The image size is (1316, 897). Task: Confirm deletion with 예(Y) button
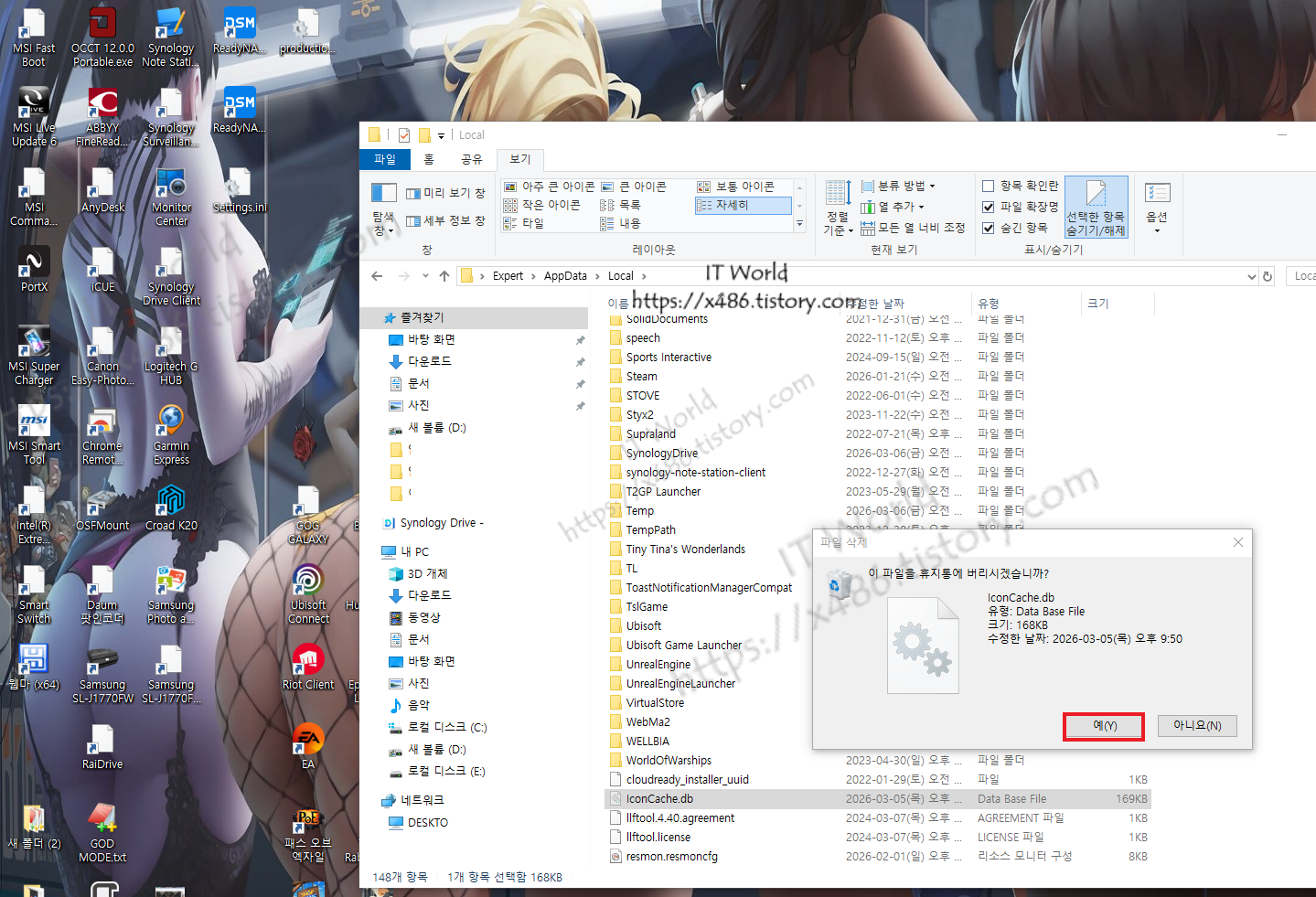[x=1104, y=726]
